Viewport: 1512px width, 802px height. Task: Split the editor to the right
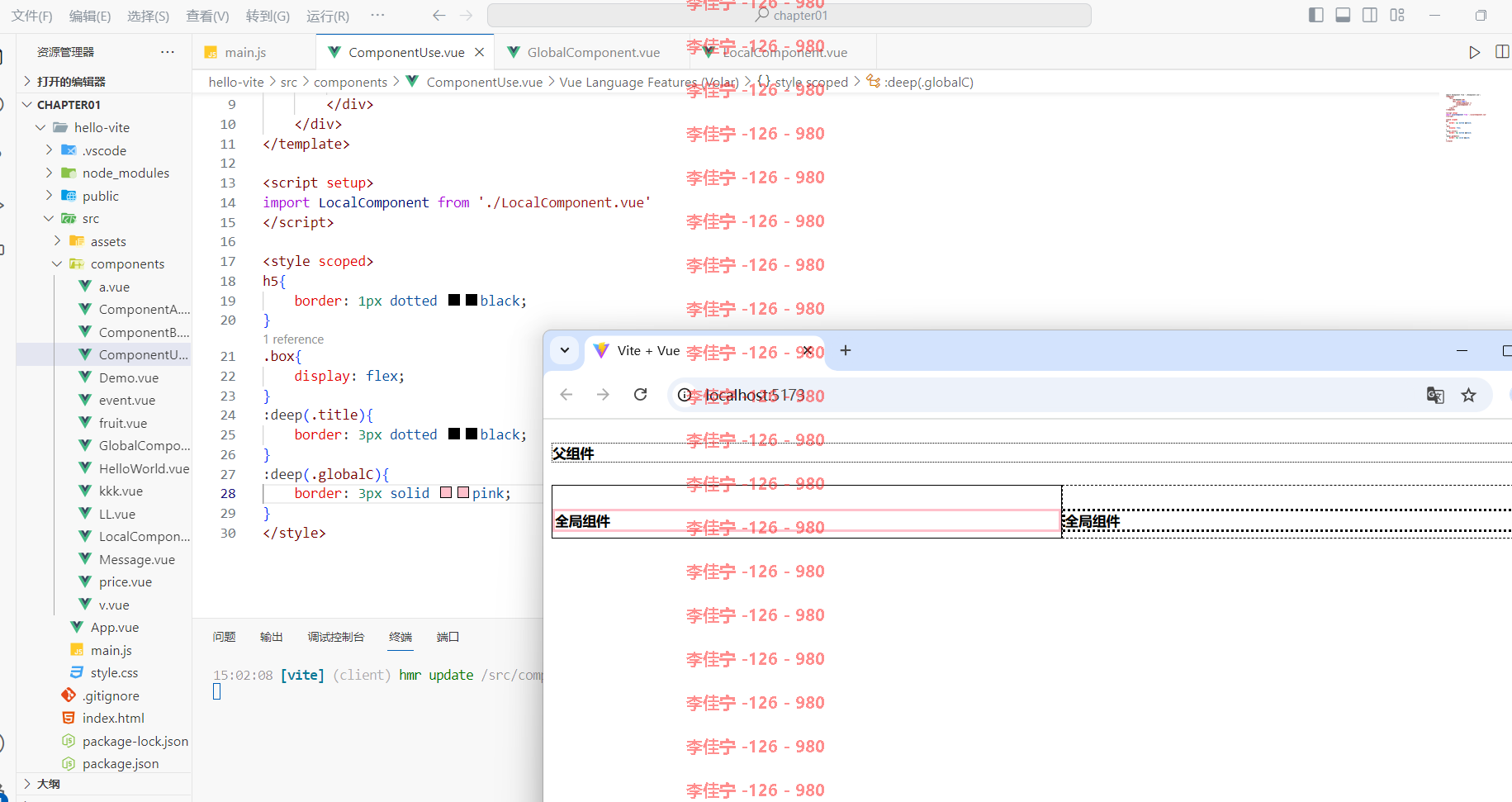point(1502,52)
